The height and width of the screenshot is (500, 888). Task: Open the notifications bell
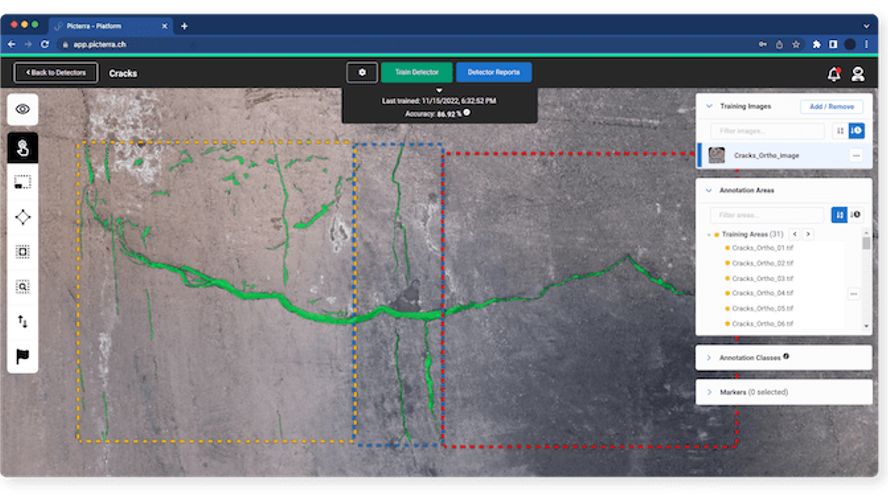833,73
